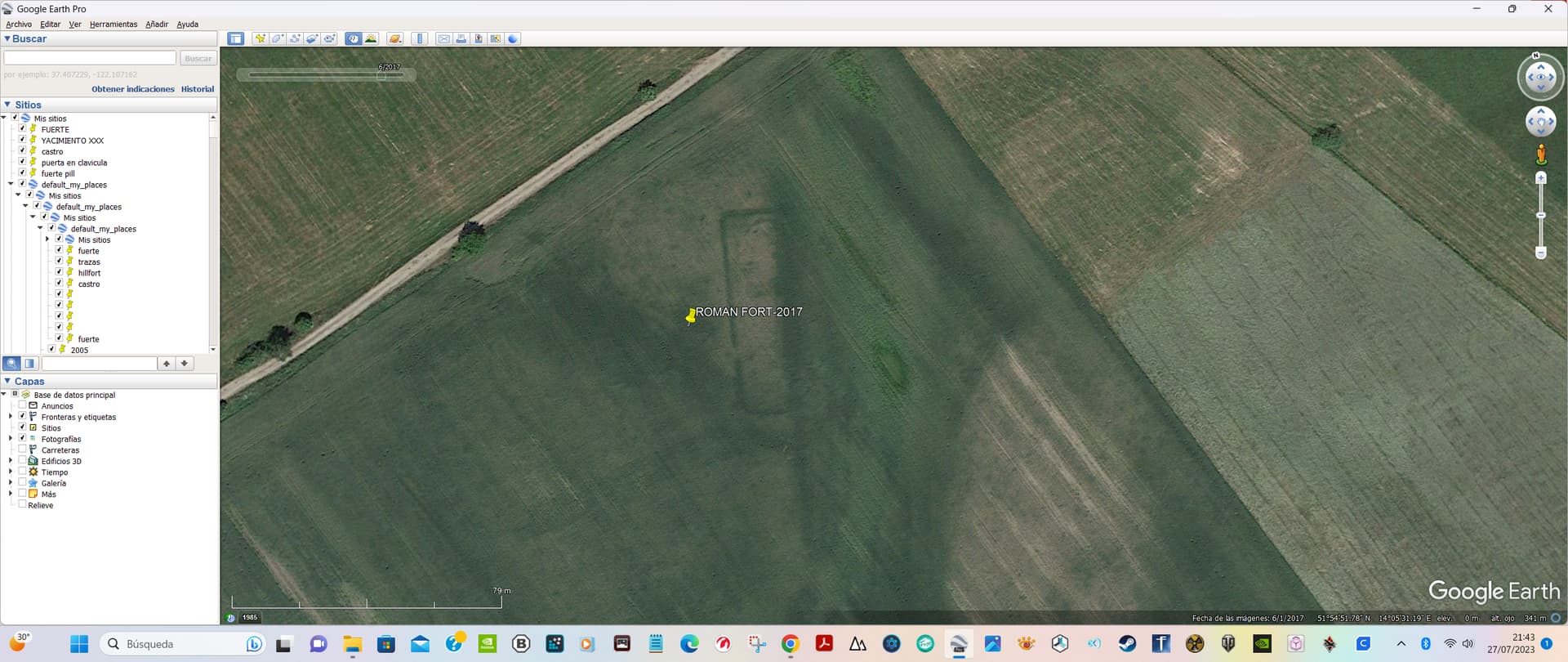Screen dimensions: 1568x662
Task: Click the email envelope toolbar icon
Action: point(443,38)
